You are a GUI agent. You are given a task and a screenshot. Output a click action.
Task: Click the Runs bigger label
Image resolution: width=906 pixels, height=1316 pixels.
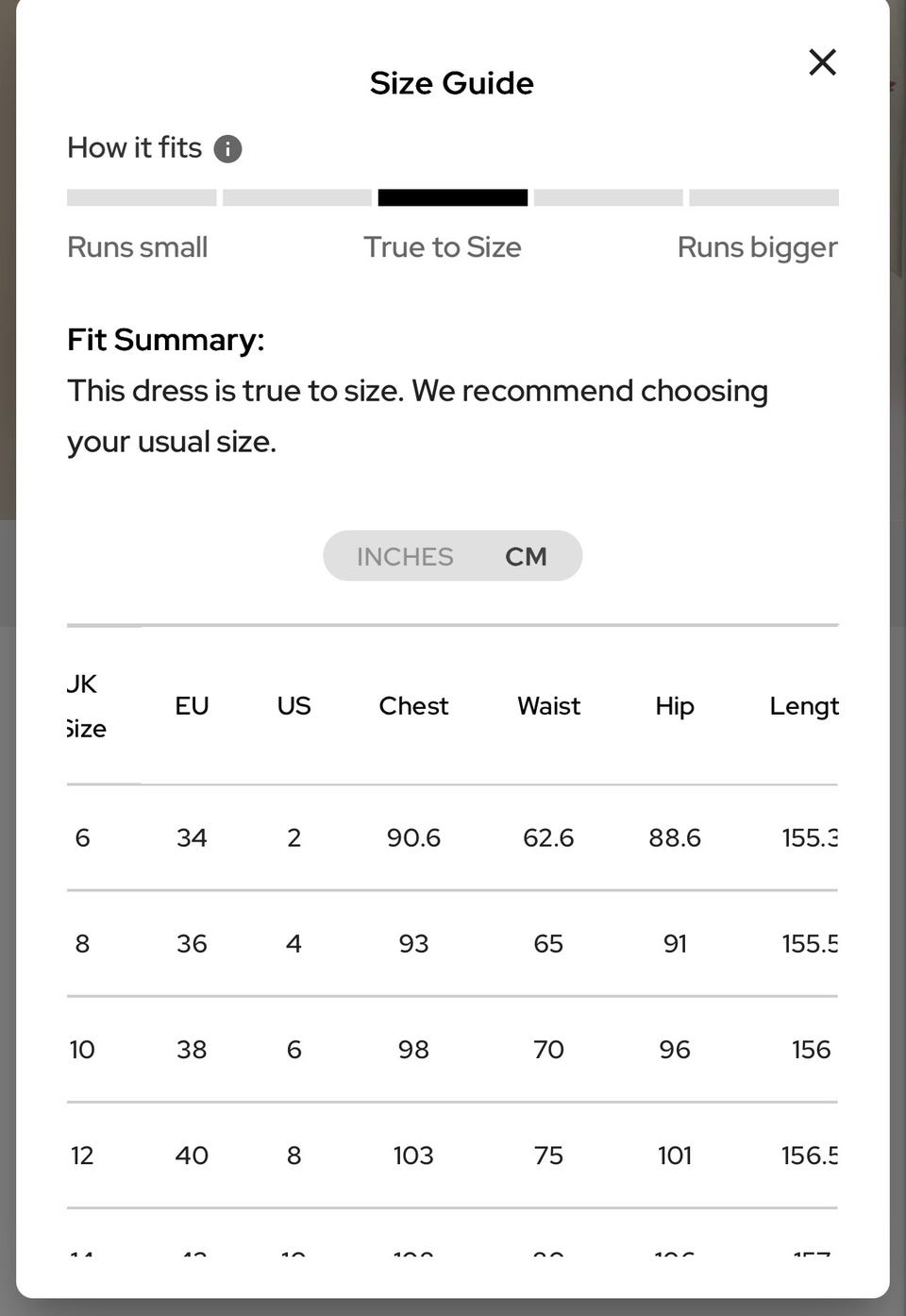click(x=757, y=247)
